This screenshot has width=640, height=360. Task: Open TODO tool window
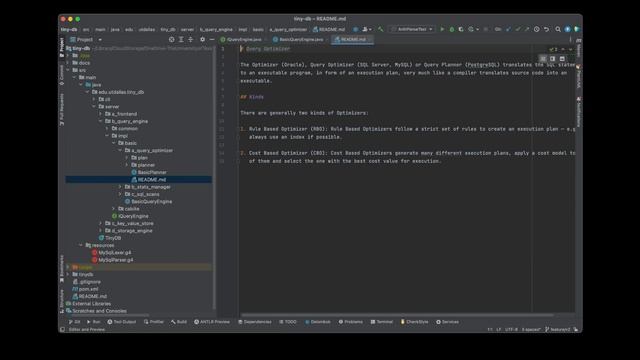click(288, 322)
